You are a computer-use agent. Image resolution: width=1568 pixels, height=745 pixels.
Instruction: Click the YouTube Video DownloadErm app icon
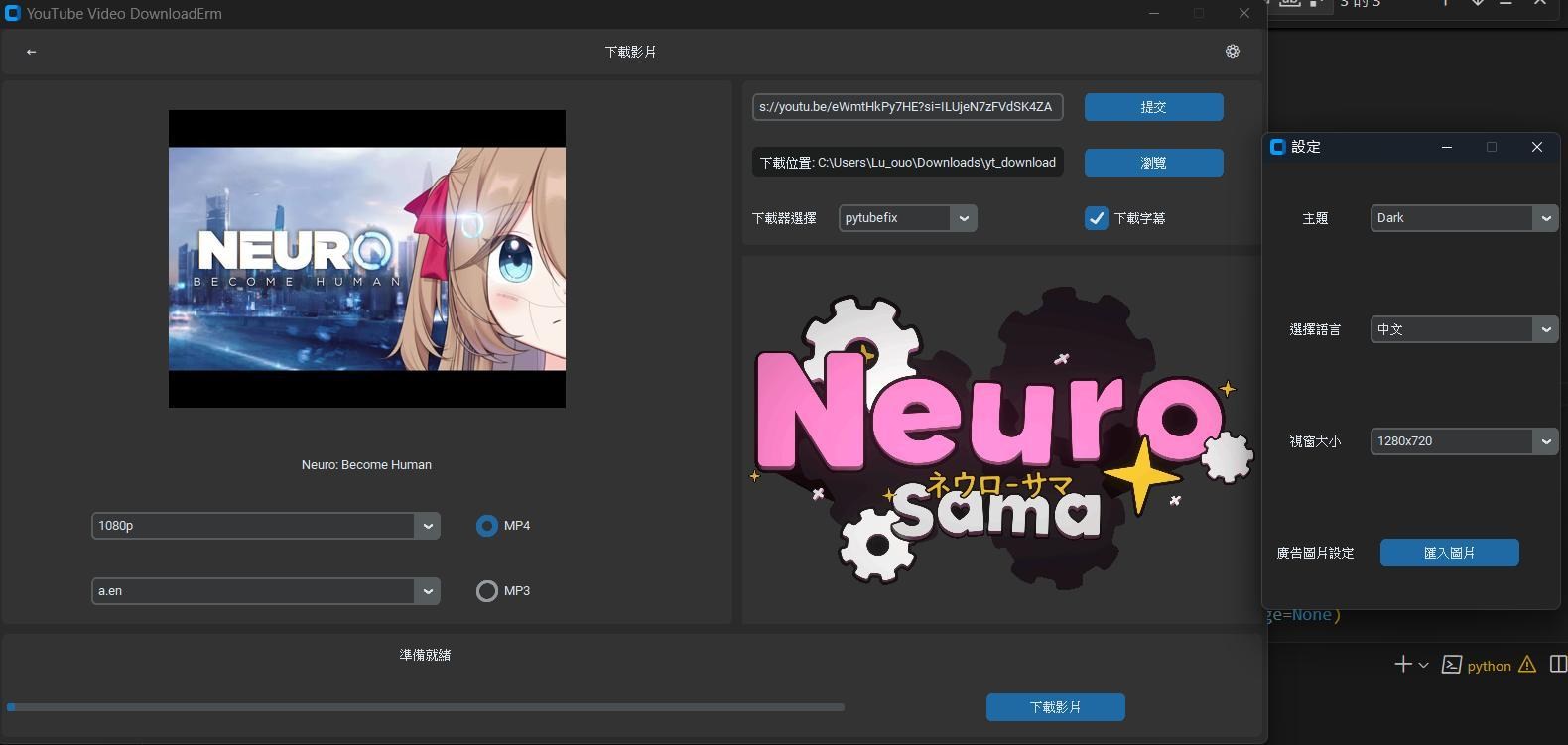click(13, 14)
